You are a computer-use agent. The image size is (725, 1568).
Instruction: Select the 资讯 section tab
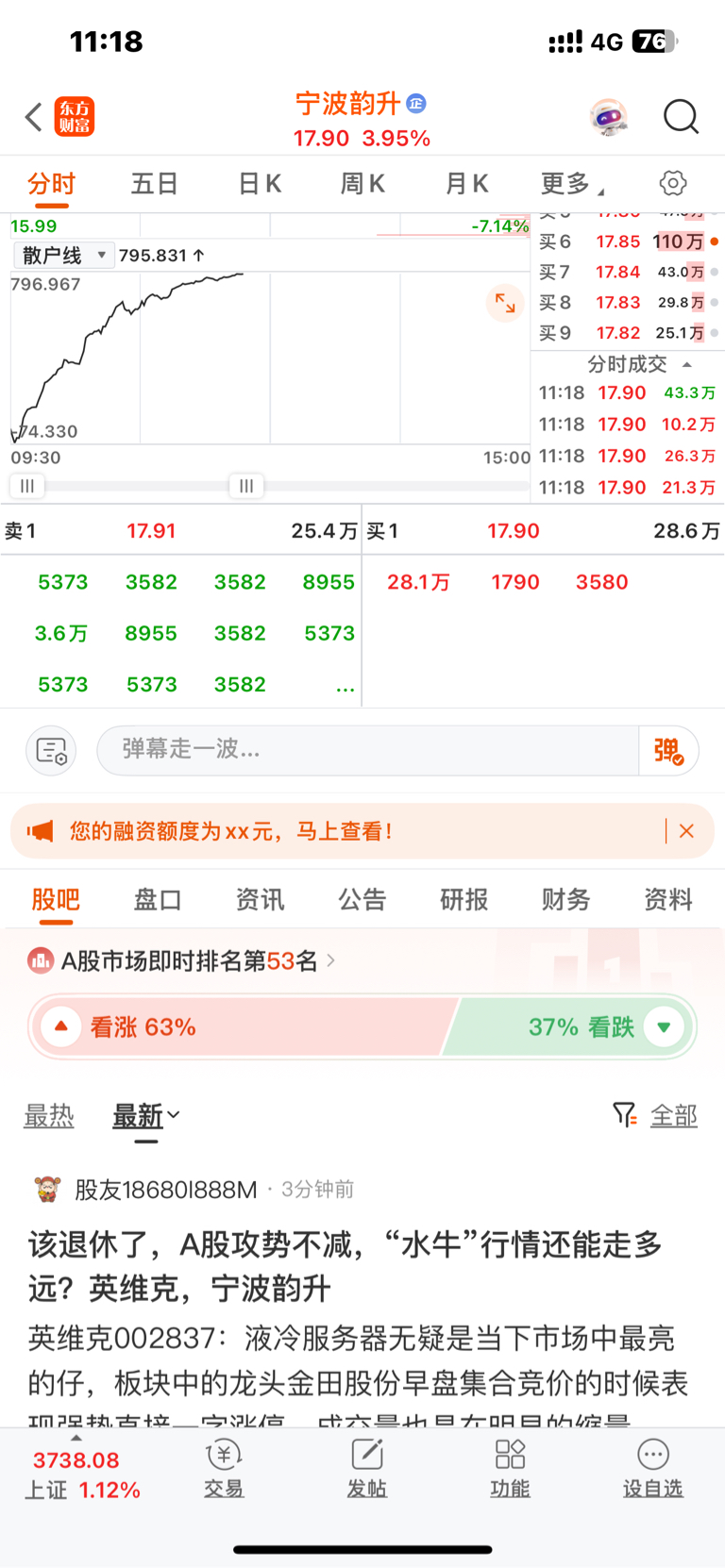coord(260,900)
